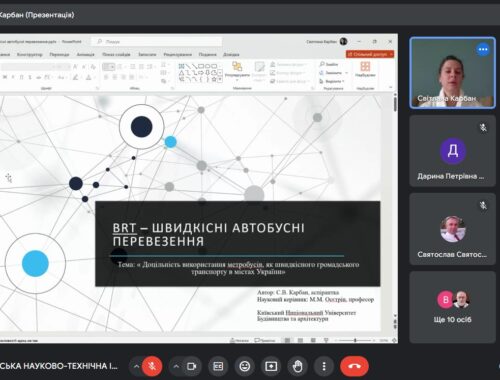Viewport: 500px width, 380px height.
Task: Open the 'Ще 10 осіб' participants tile
Action: pos(452,307)
